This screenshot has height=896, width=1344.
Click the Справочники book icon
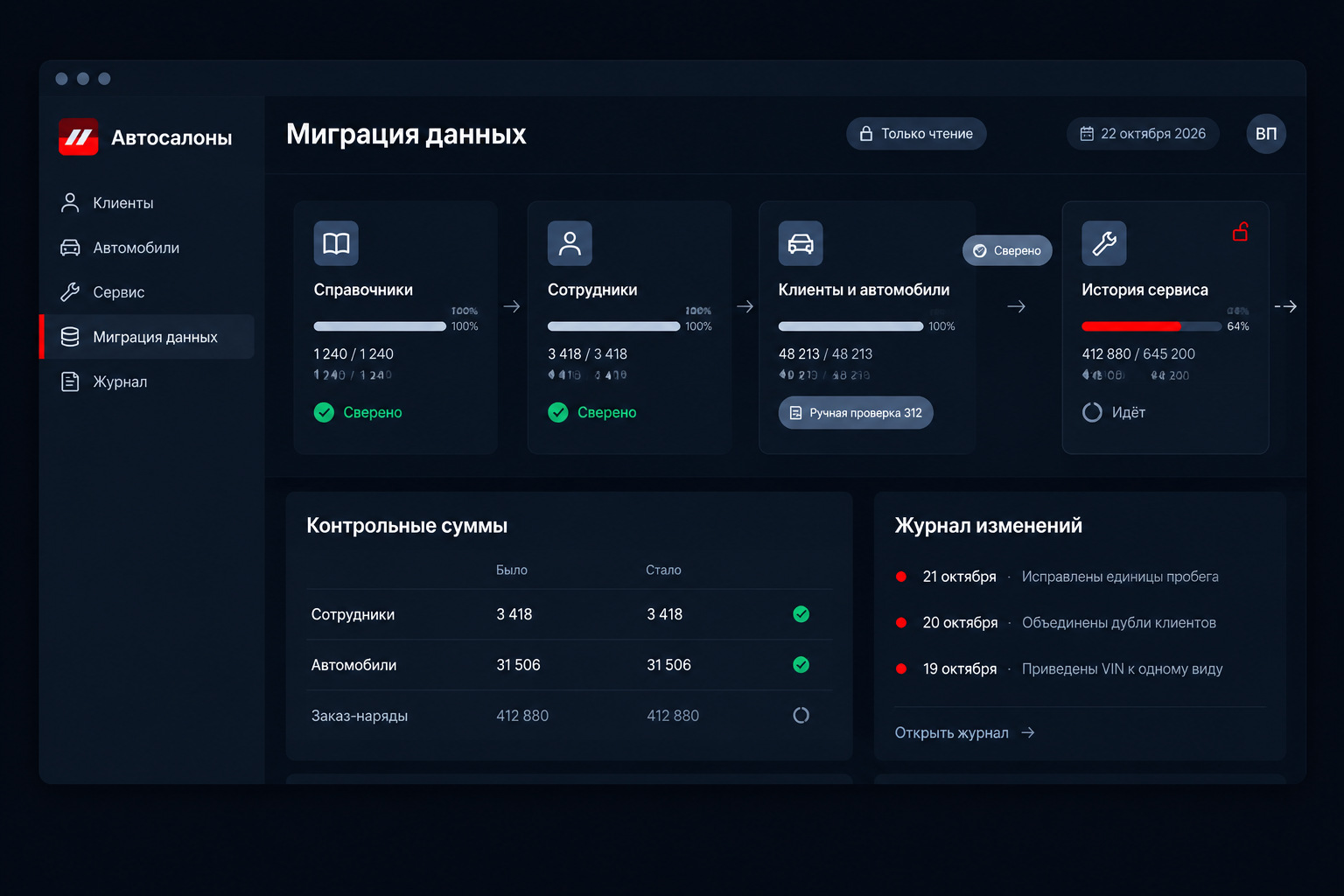[336, 243]
